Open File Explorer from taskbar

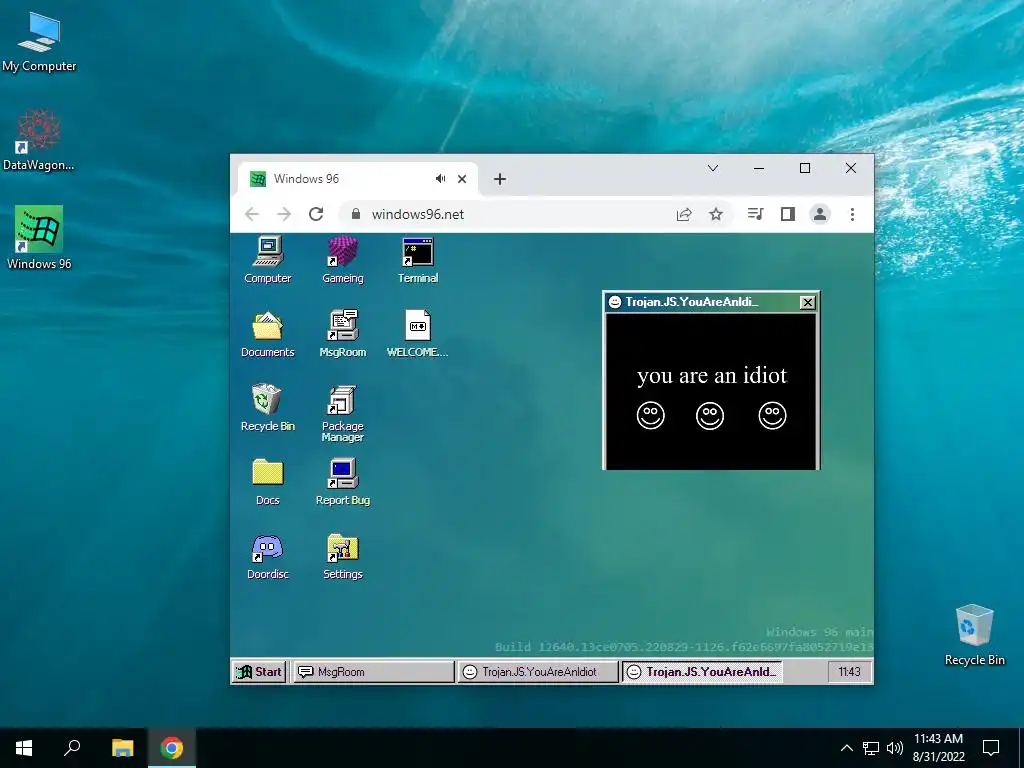(x=122, y=748)
